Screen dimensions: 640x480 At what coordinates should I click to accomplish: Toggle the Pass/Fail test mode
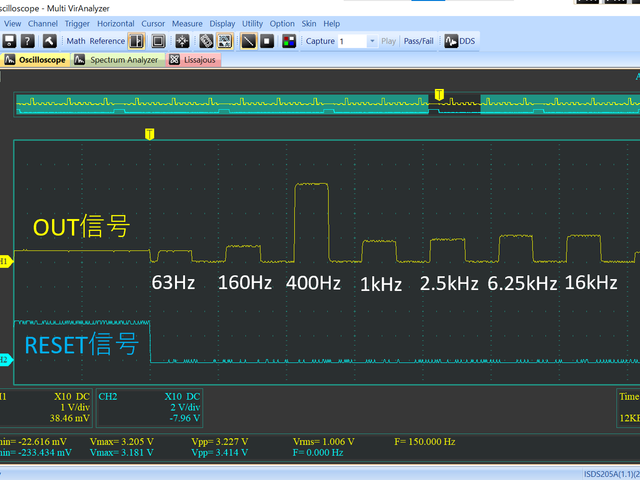(419, 41)
